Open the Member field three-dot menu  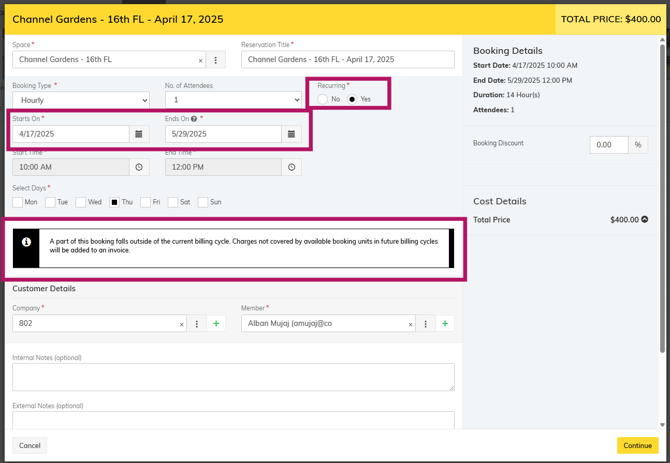click(x=426, y=324)
